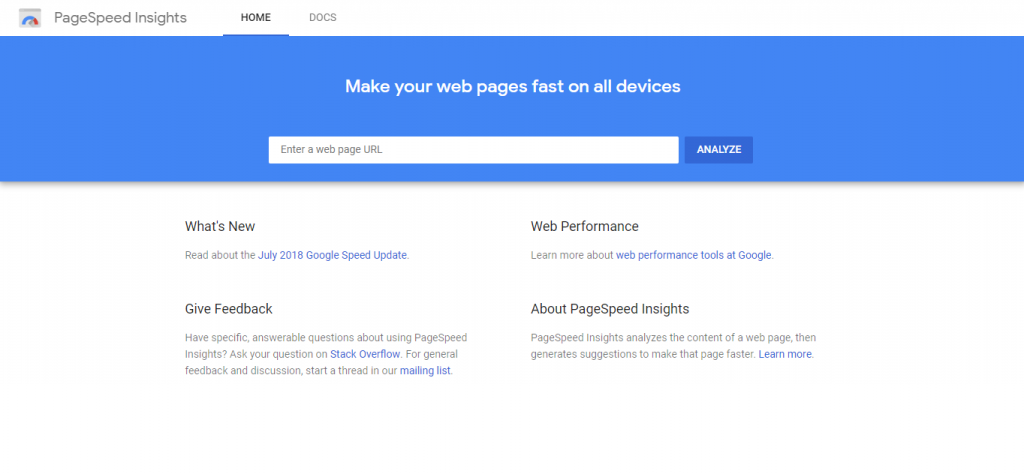This screenshot has width=1024, height=474.
Task: Click the About PageSpeed Insights heading
Action: click(609, 308)
